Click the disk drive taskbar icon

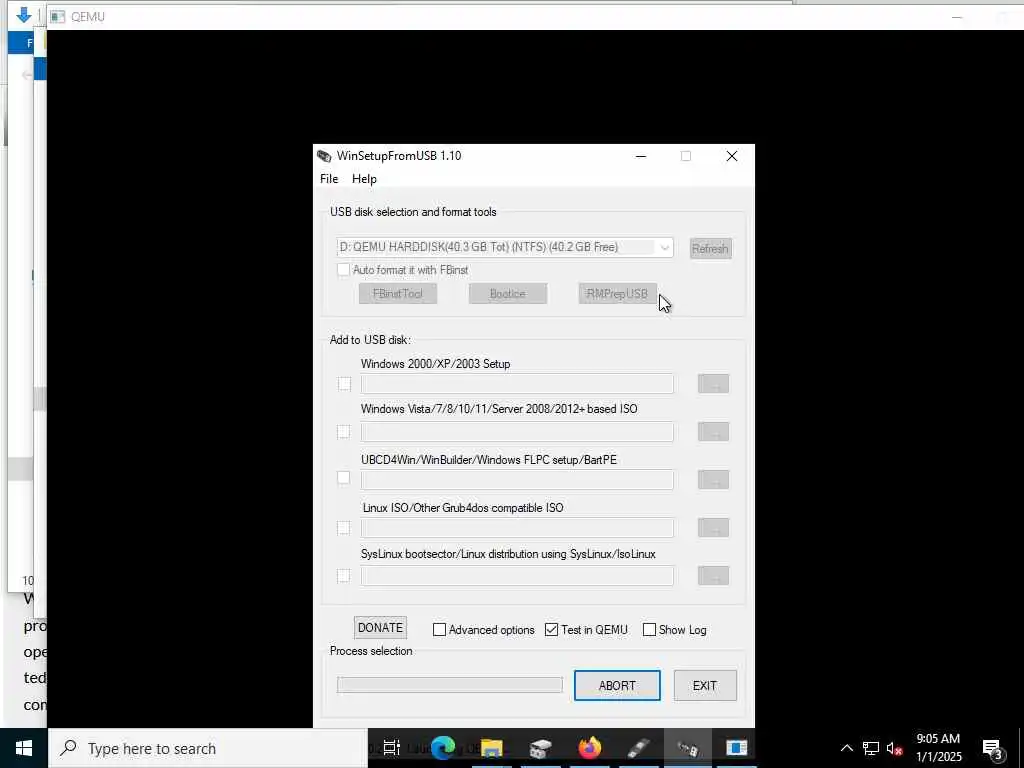[541, 748]
